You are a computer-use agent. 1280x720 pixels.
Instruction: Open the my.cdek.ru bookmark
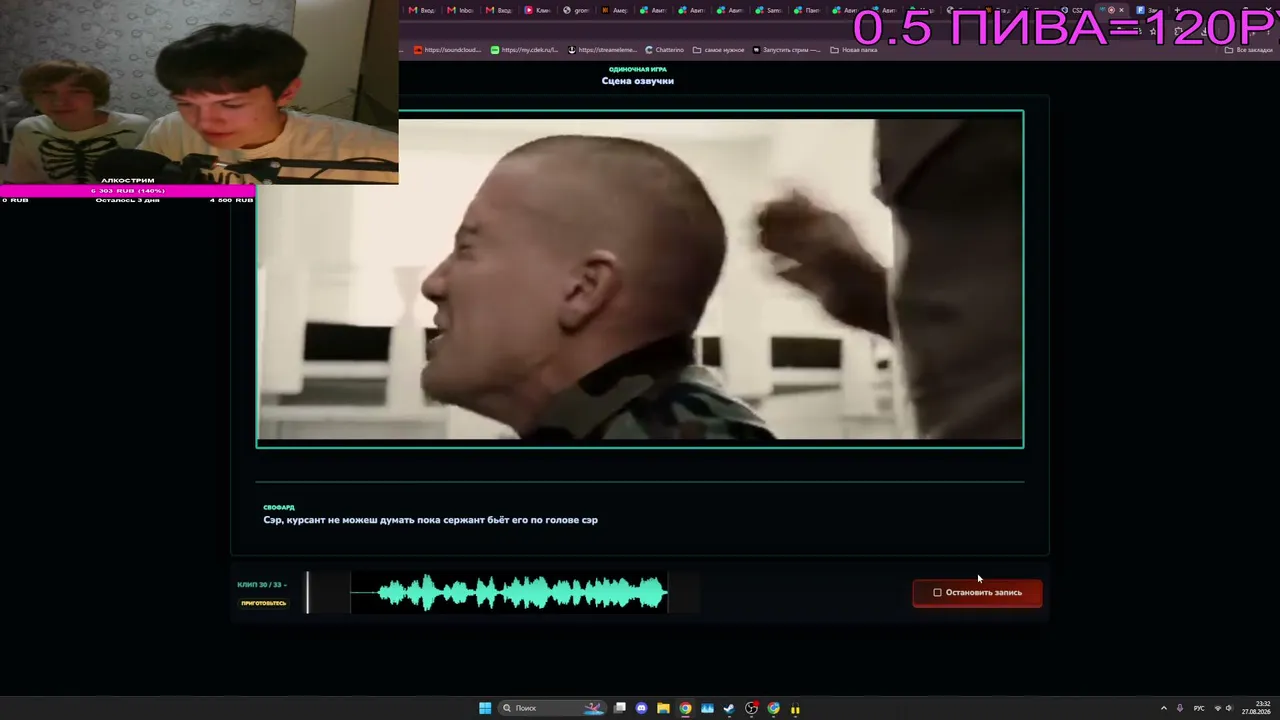[525, 50]
